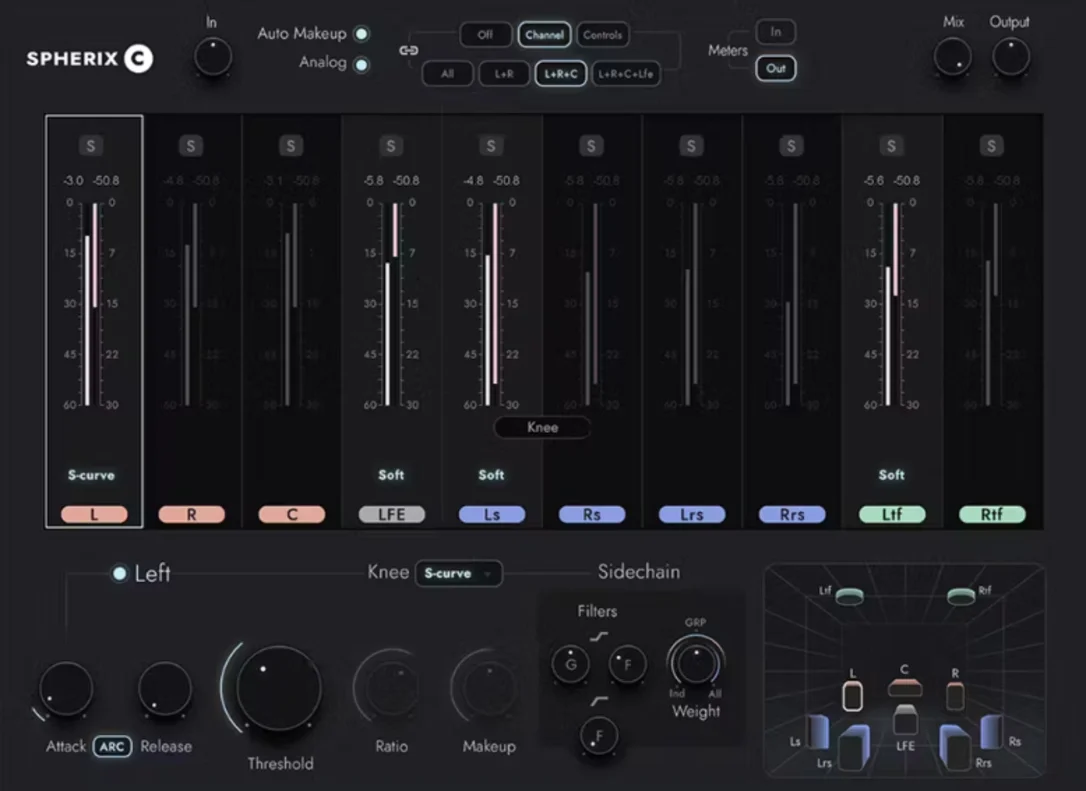The height and width of the screenshot is (791, 1086).
Task: Select the Ltf speaker in the 3D room
Action: coord(849,596)
